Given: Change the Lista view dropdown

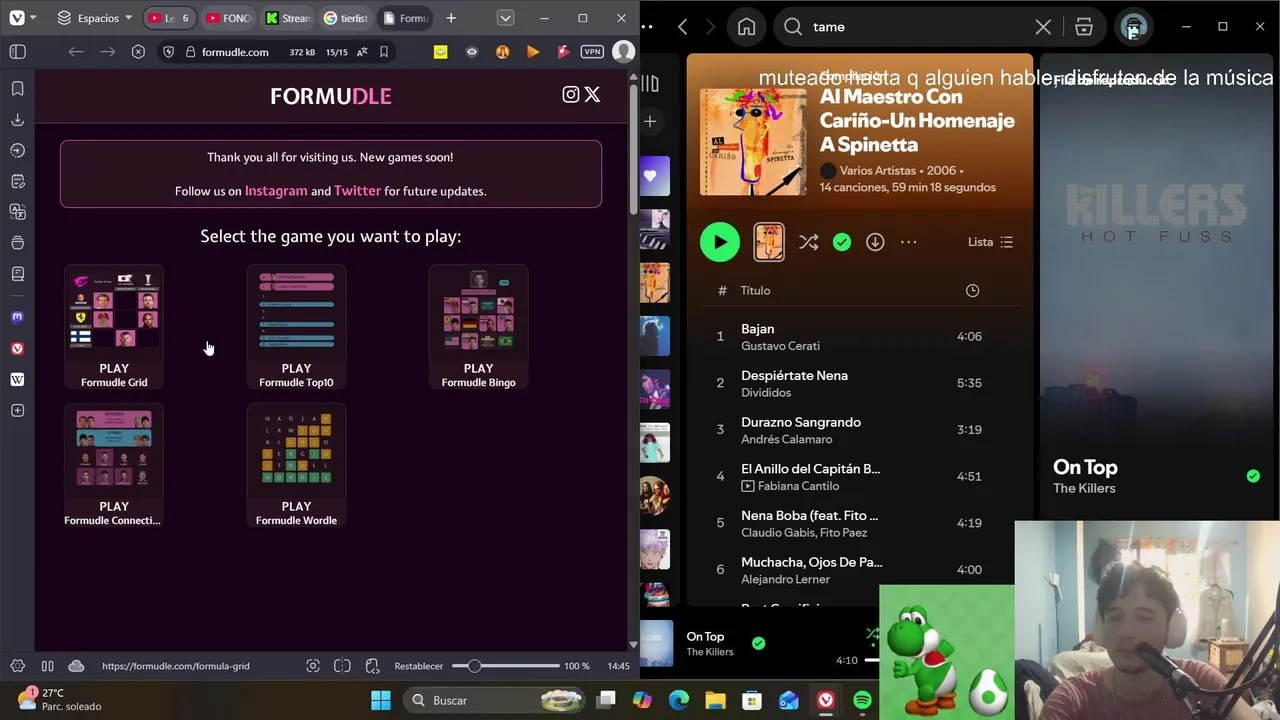Looking at the screenshot, I should (990, 242).
